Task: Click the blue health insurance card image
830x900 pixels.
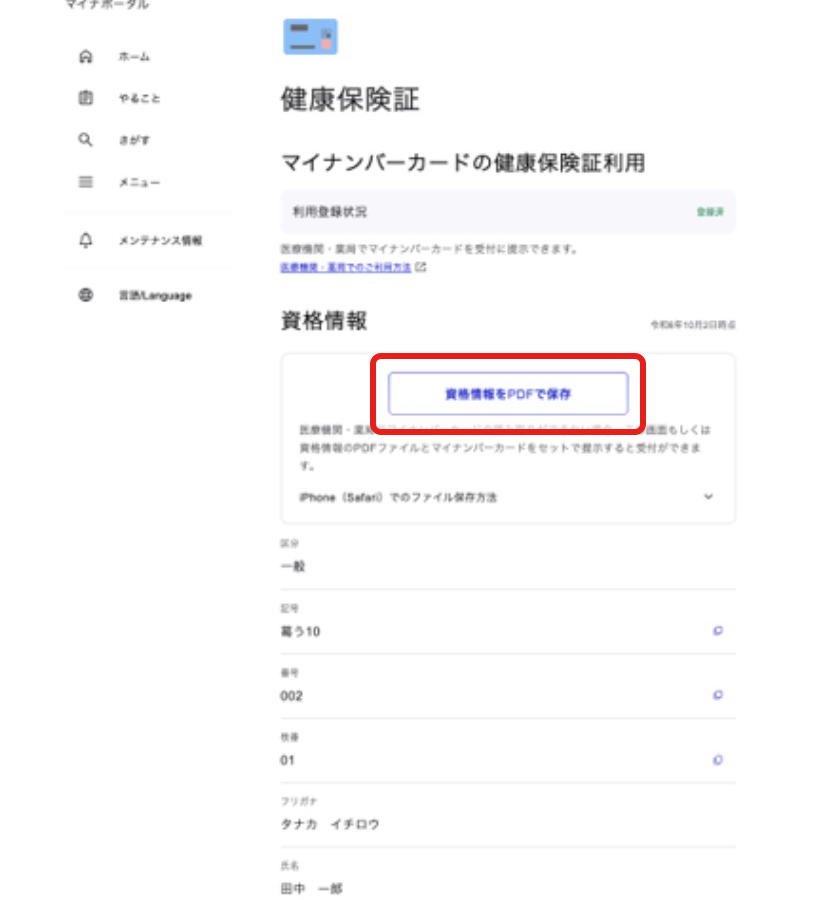Action: (310, 36)
